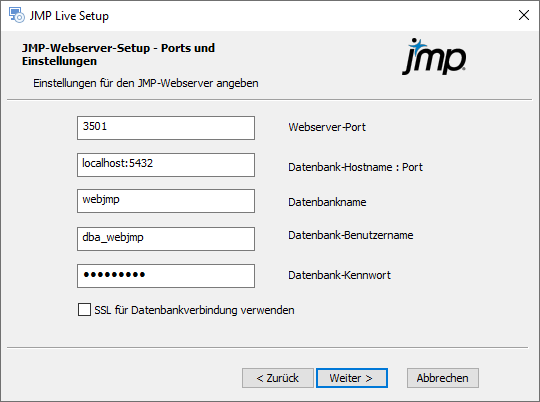The height and width of the screenshot is (402, 540).
Task: Click the Datenbankname label
Action: 327,202
